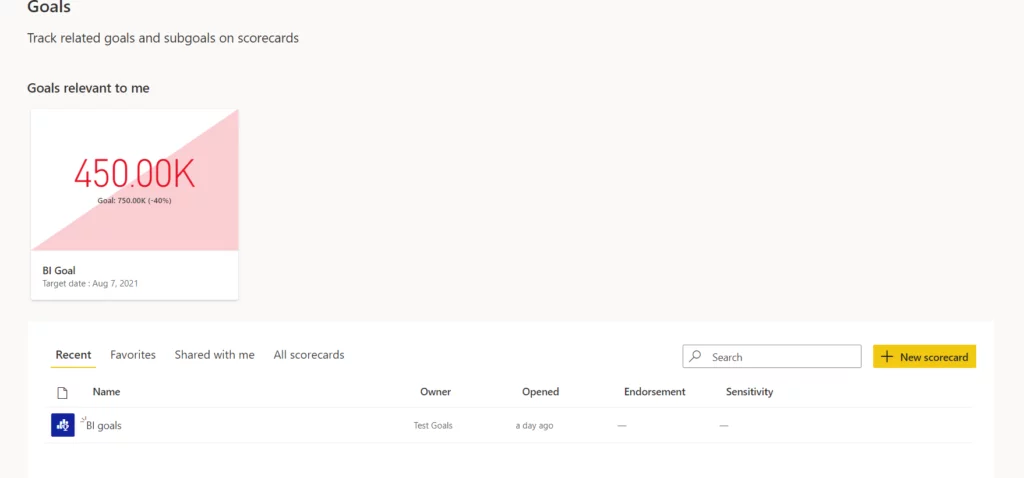This screenshot has width=1024, height=478.
Task: Click inside the Search field
Action: tap(772, 357)
